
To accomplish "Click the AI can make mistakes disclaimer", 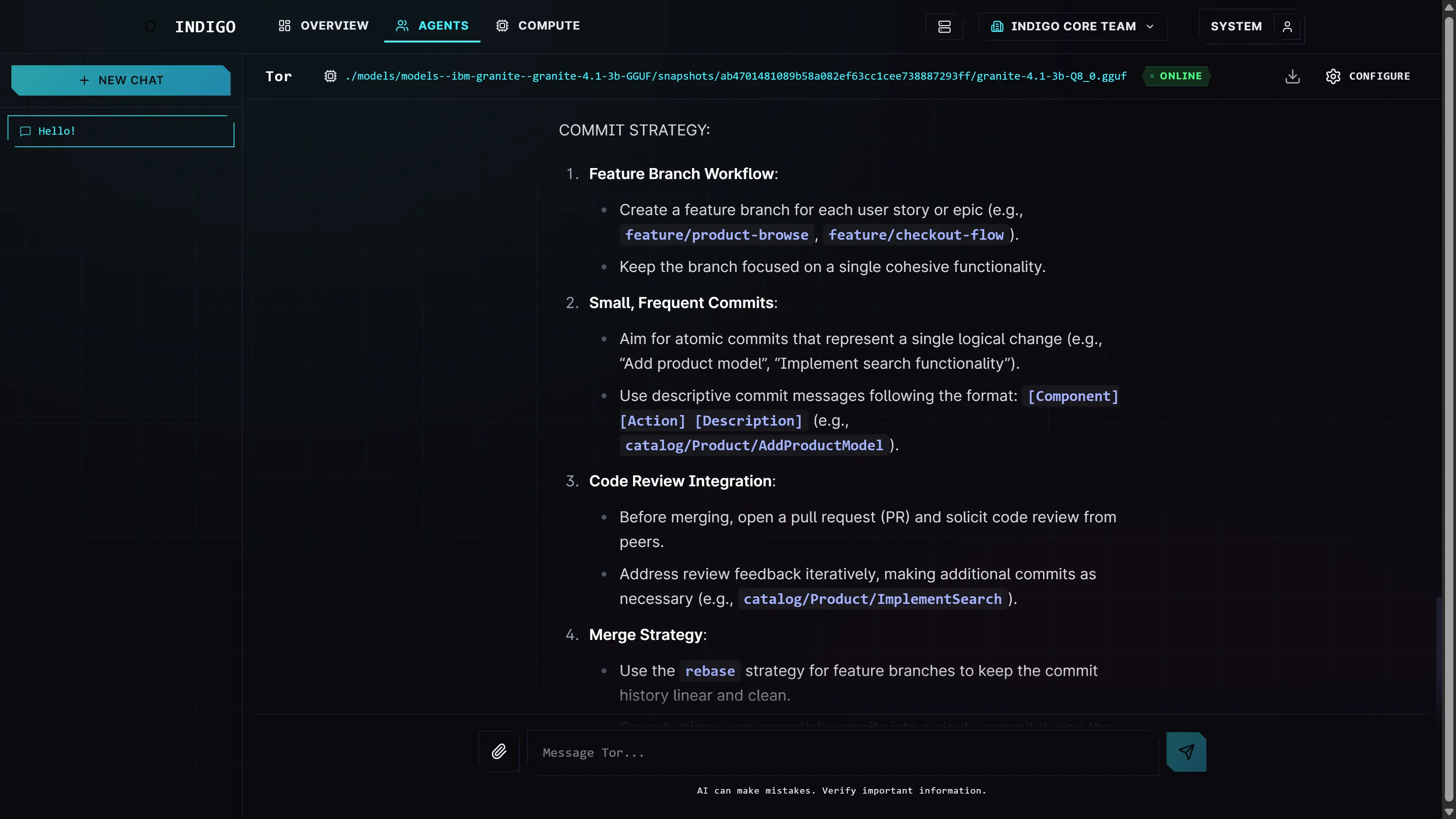I will point(842,791).
